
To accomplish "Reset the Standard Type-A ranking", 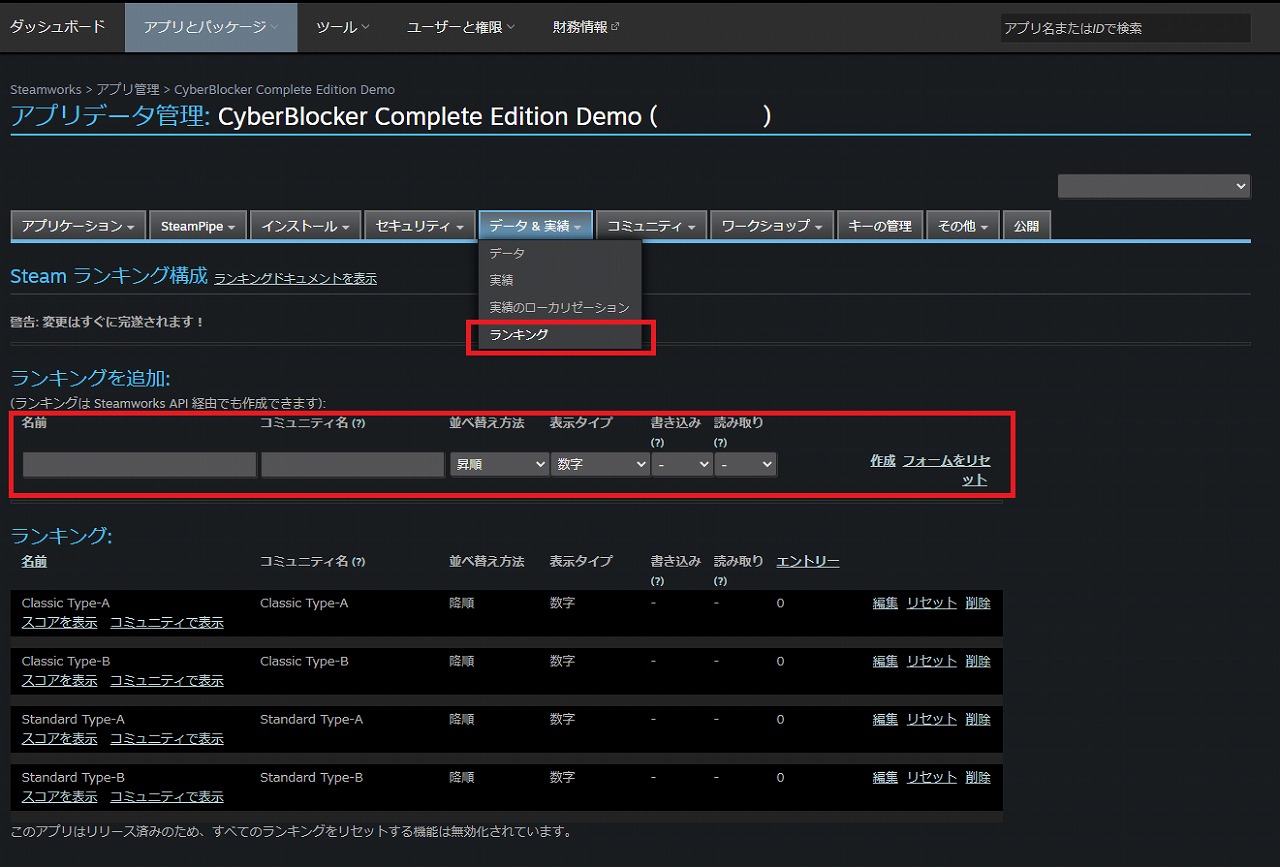I will click(932, 719).
